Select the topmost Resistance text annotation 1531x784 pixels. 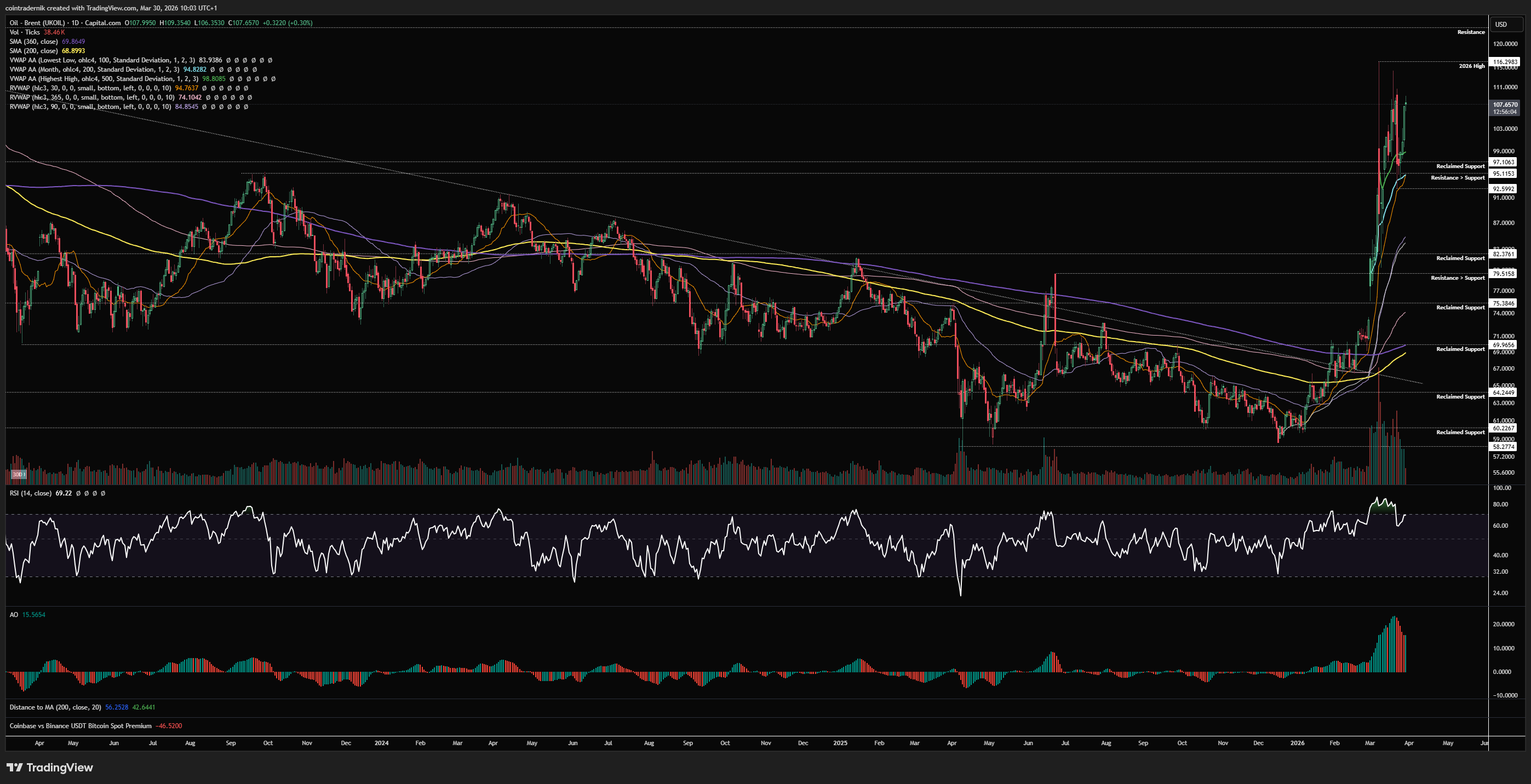click(x=1470, y=32)
